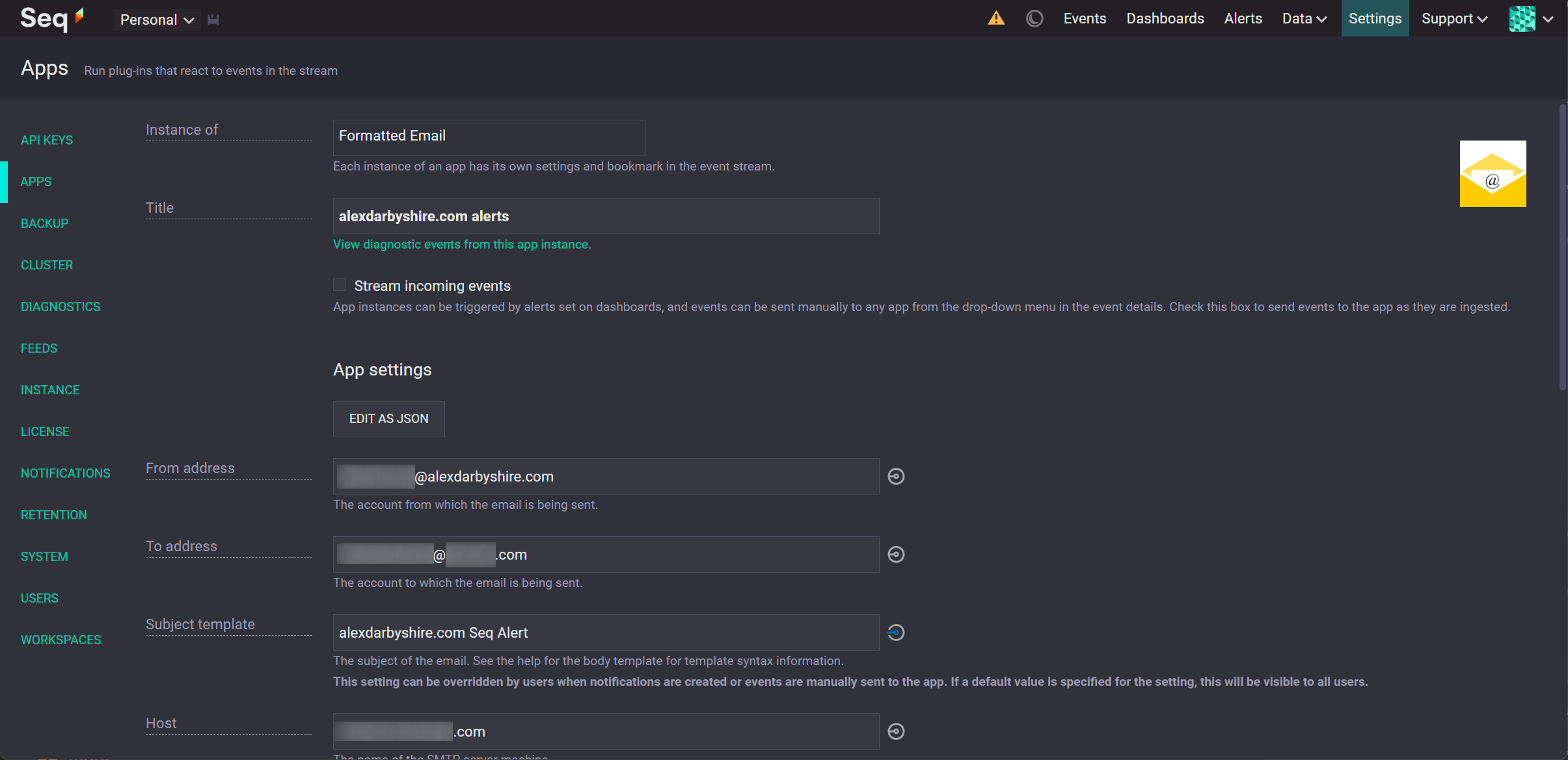Screen dimensions: 1568x760
Task: Open the Personal workspace dropdown
Action: coord(157,20)
